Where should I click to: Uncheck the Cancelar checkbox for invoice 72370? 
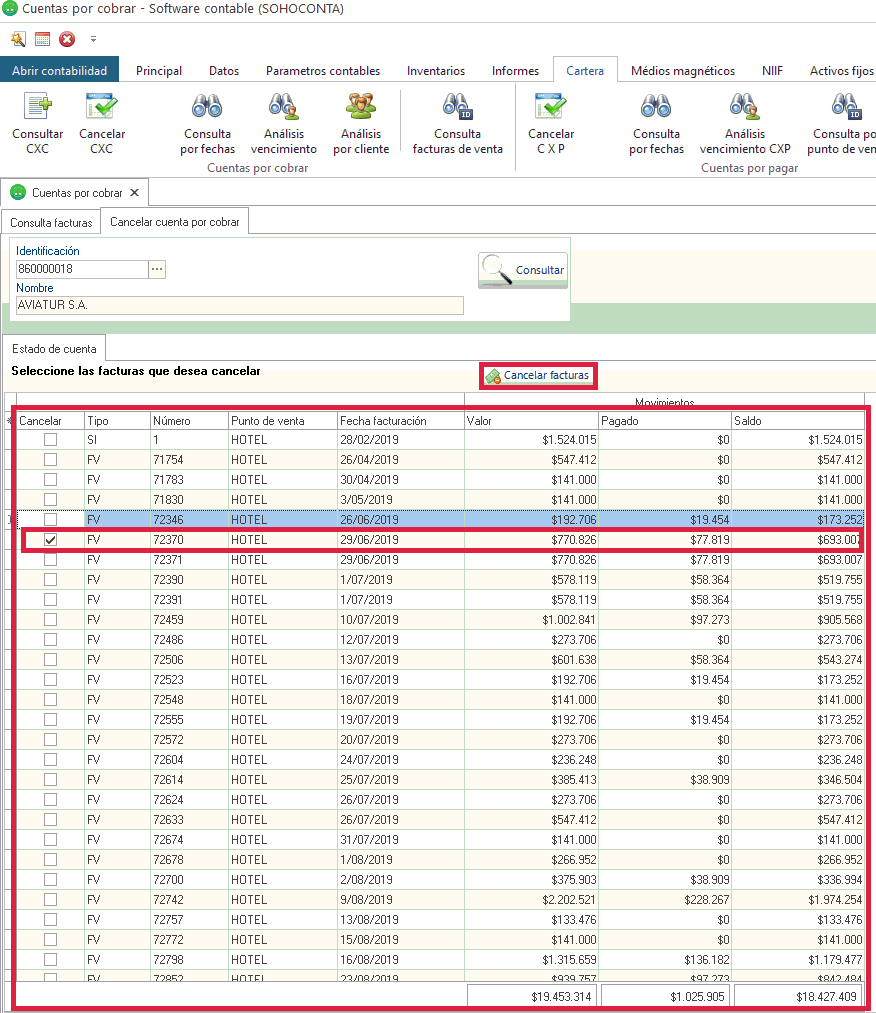50,540
